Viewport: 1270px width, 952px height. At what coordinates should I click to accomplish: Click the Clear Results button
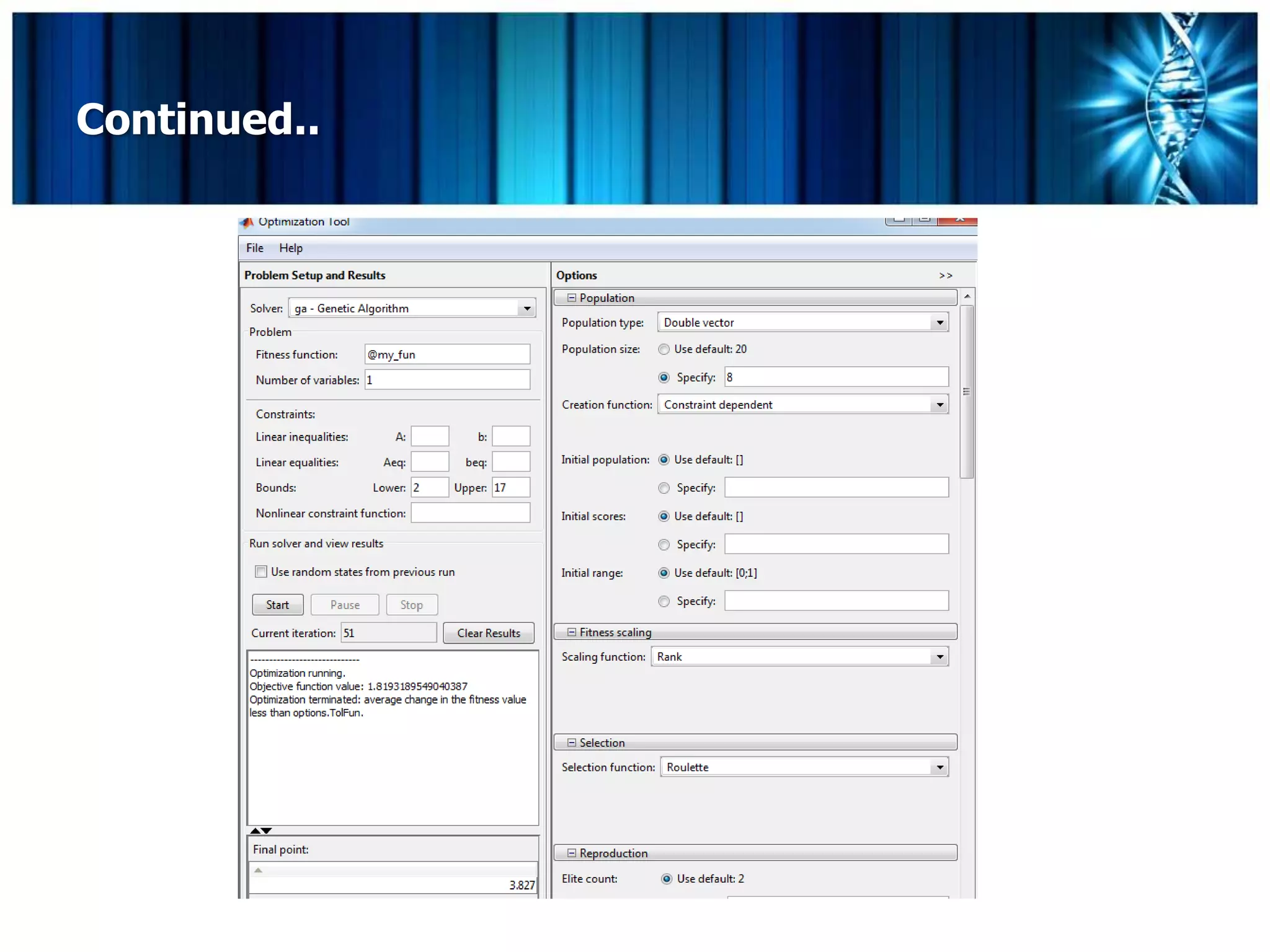click(x=488, y=633)
